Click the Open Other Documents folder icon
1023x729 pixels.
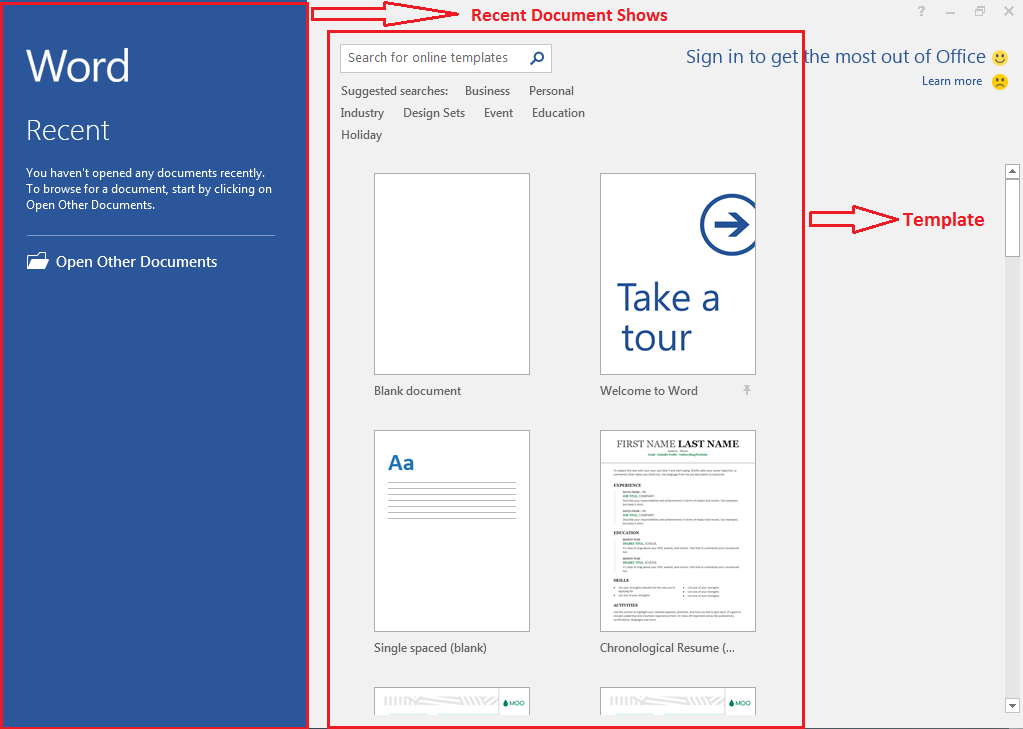click(36, 261)
